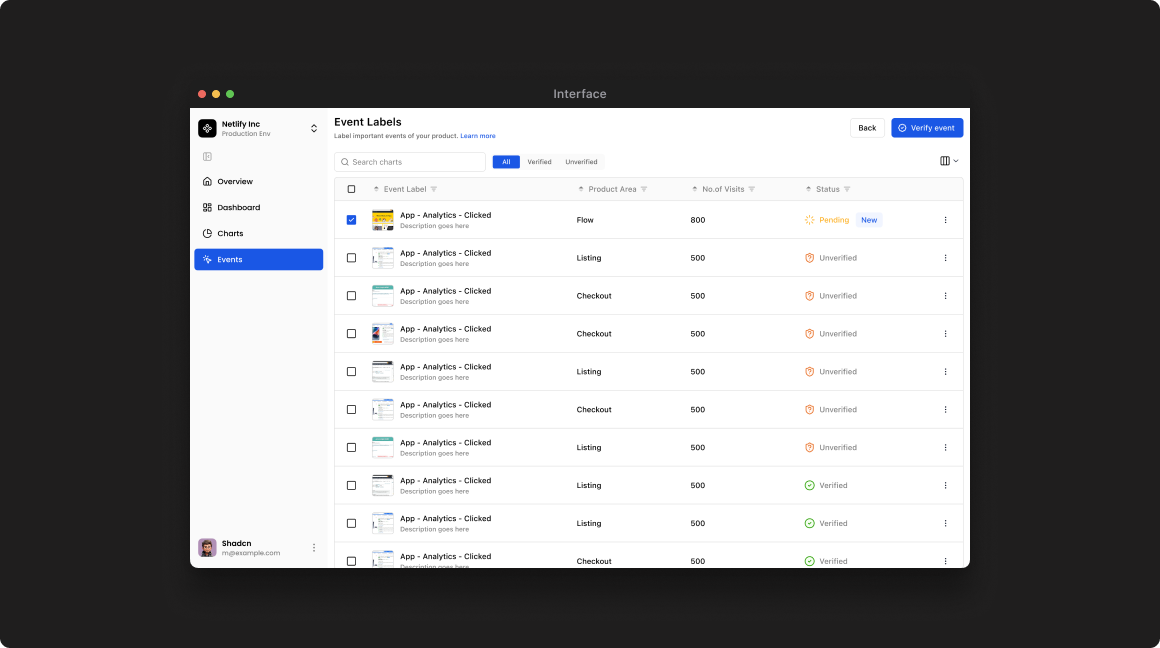Toggle the select-all checkbox in header
The height and width of the screenshot is (648, 1160).
click(351, 189)
